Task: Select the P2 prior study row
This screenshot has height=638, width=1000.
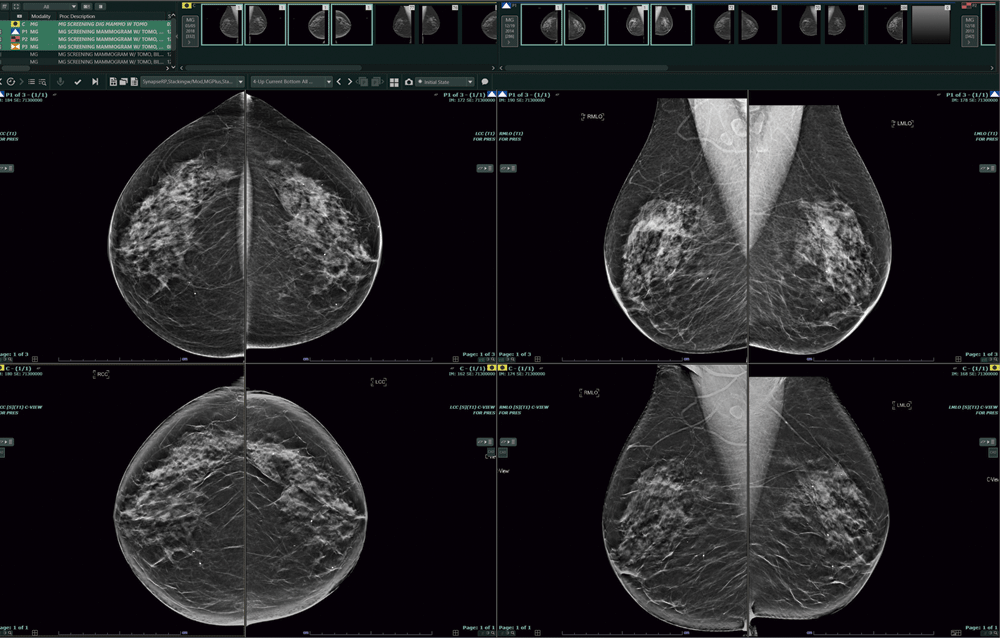Action: tap(100, 38)
